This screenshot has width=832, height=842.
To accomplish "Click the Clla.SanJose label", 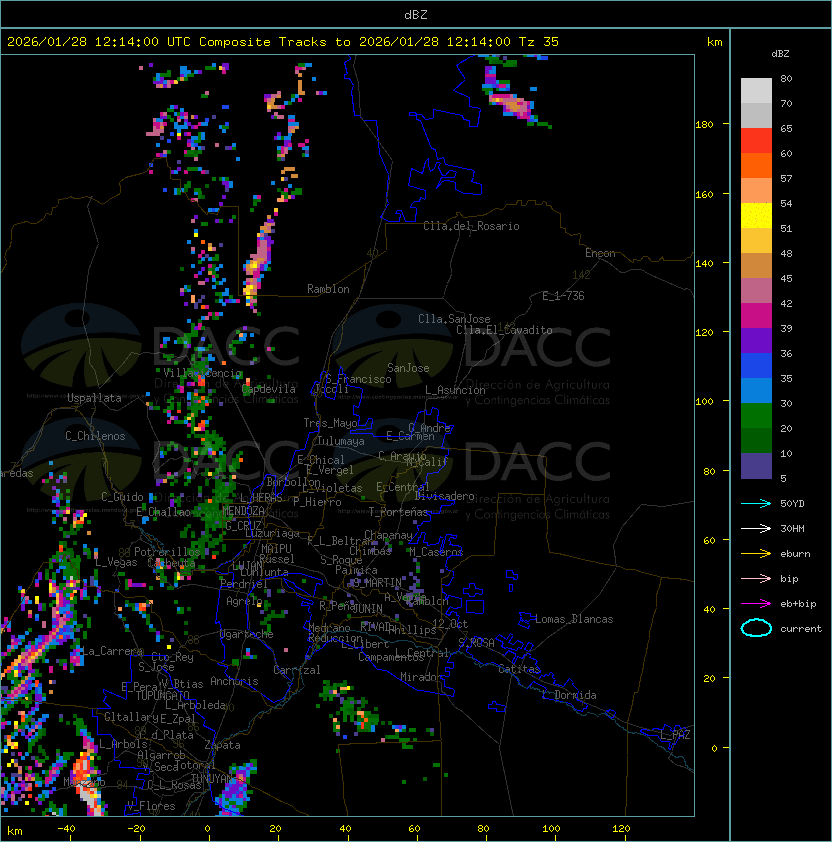I will point(454,319).
